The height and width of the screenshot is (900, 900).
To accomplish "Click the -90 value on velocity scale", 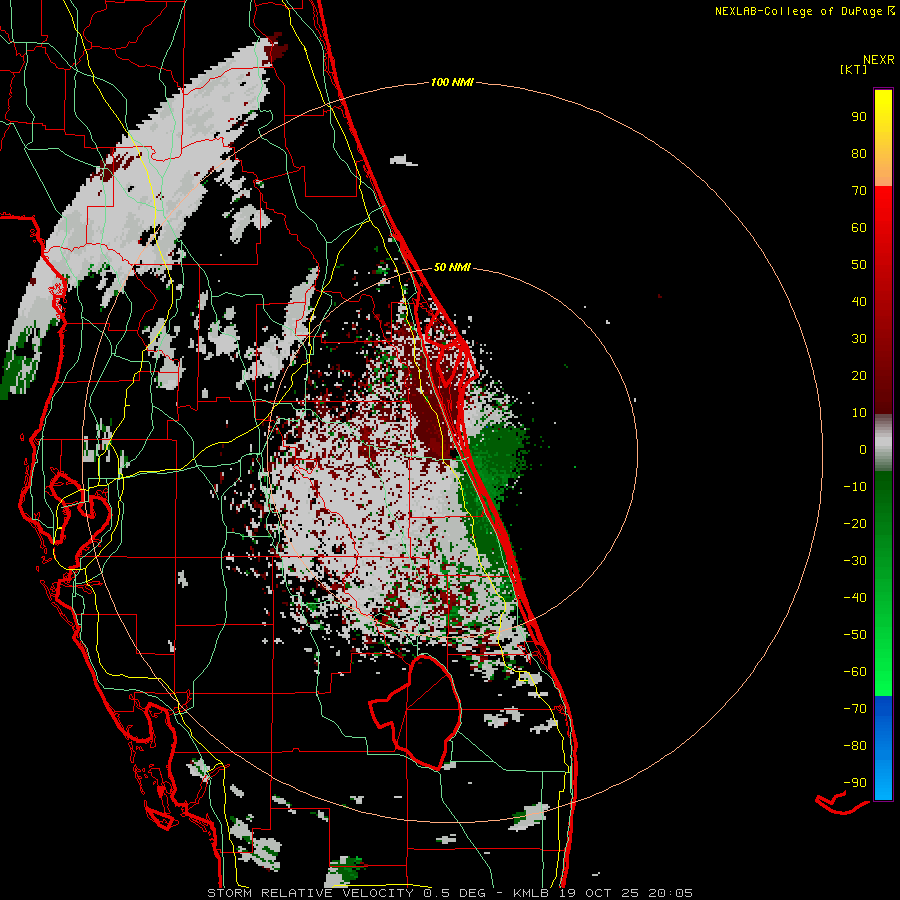I will [855, 783].
